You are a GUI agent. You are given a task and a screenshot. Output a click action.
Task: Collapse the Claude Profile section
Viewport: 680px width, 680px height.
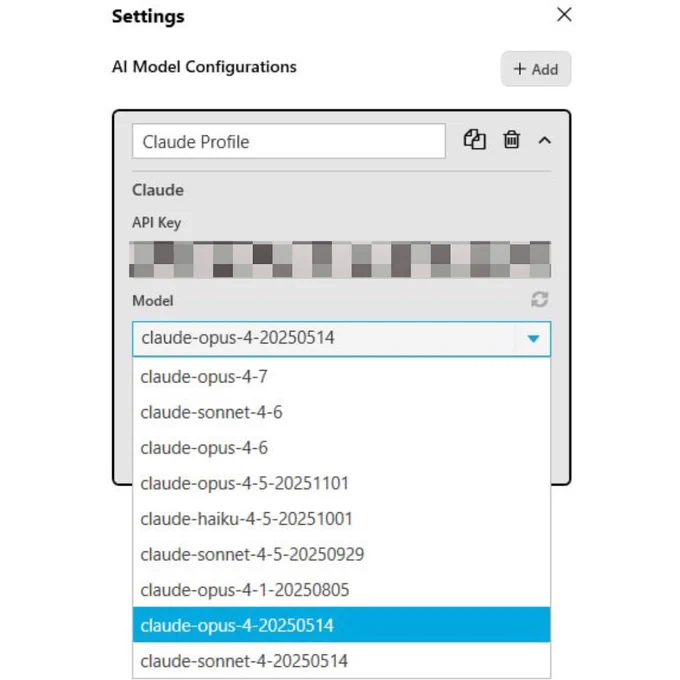545,141
